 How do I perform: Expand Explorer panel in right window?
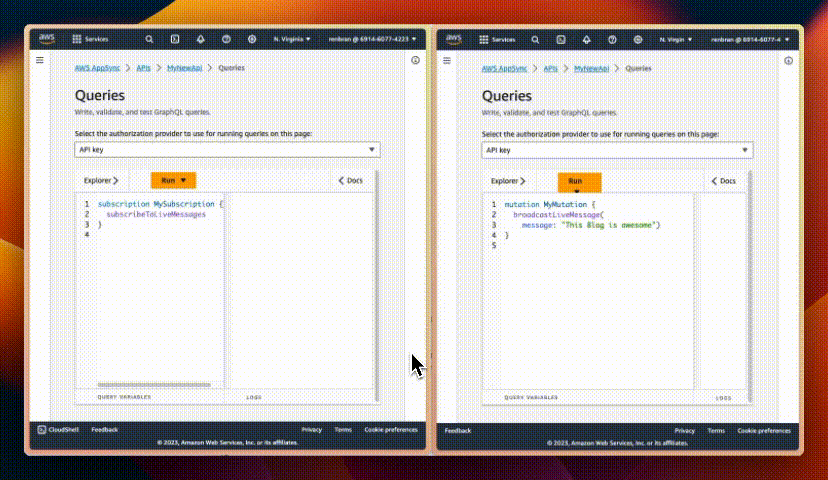(508, 181)
